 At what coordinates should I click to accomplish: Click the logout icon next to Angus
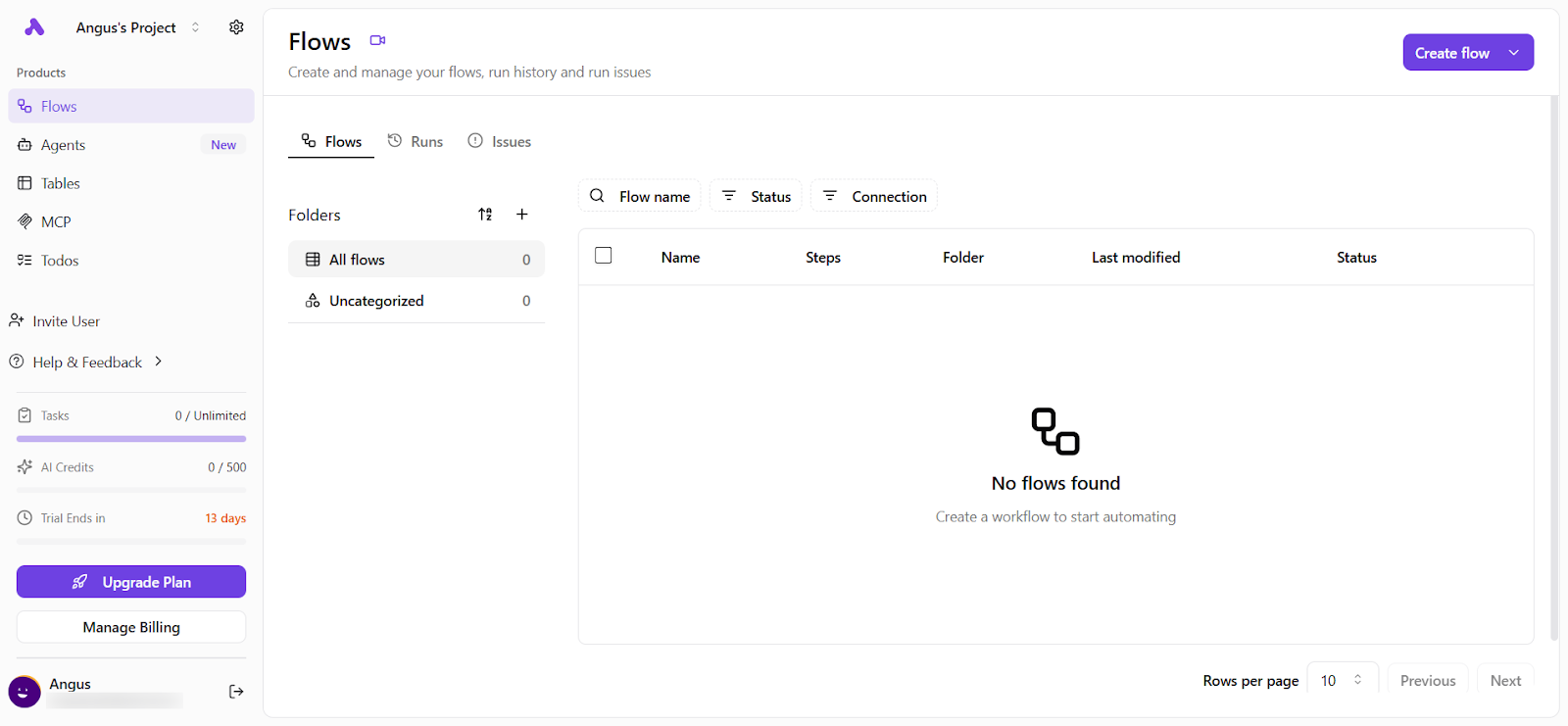tap(236, 692)
